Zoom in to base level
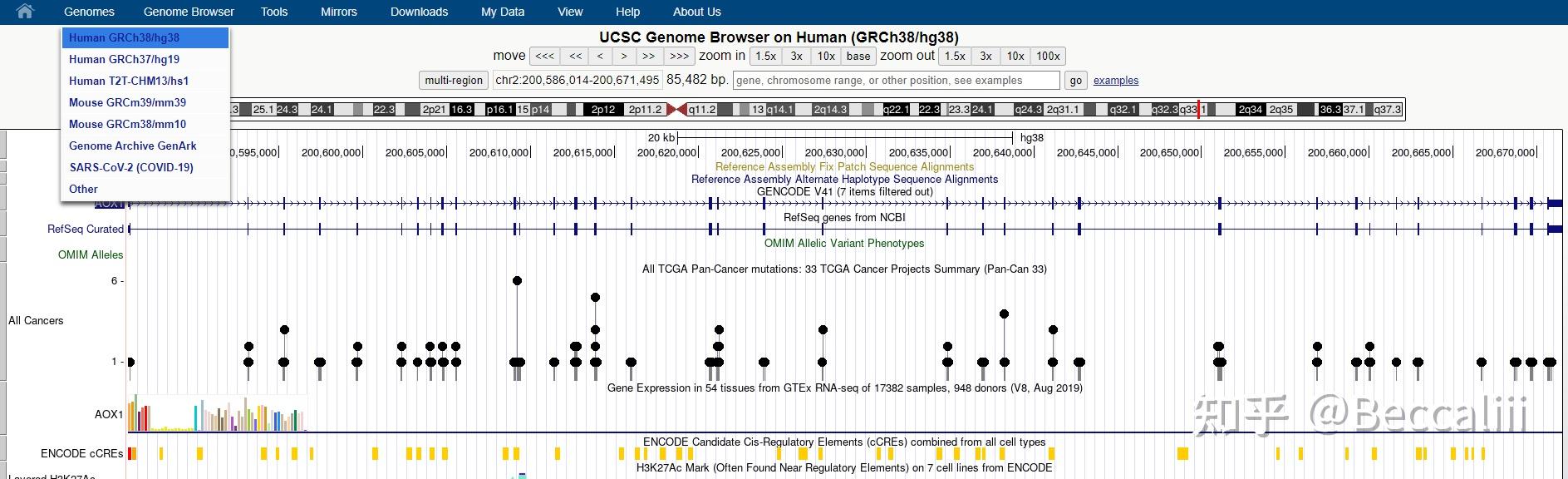The width and height of the screenshot is (1568, 479). [x=858, y=56]
